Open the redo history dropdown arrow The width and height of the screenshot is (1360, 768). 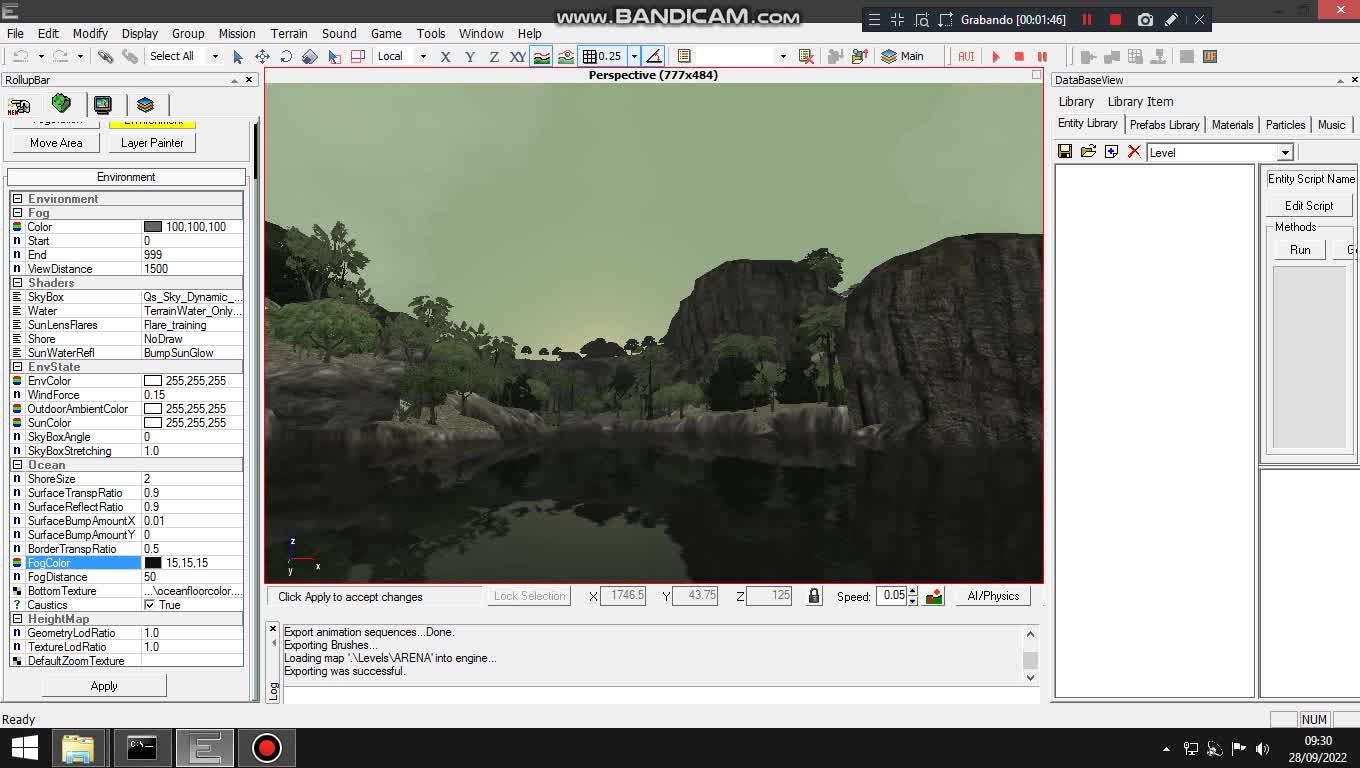80,57
